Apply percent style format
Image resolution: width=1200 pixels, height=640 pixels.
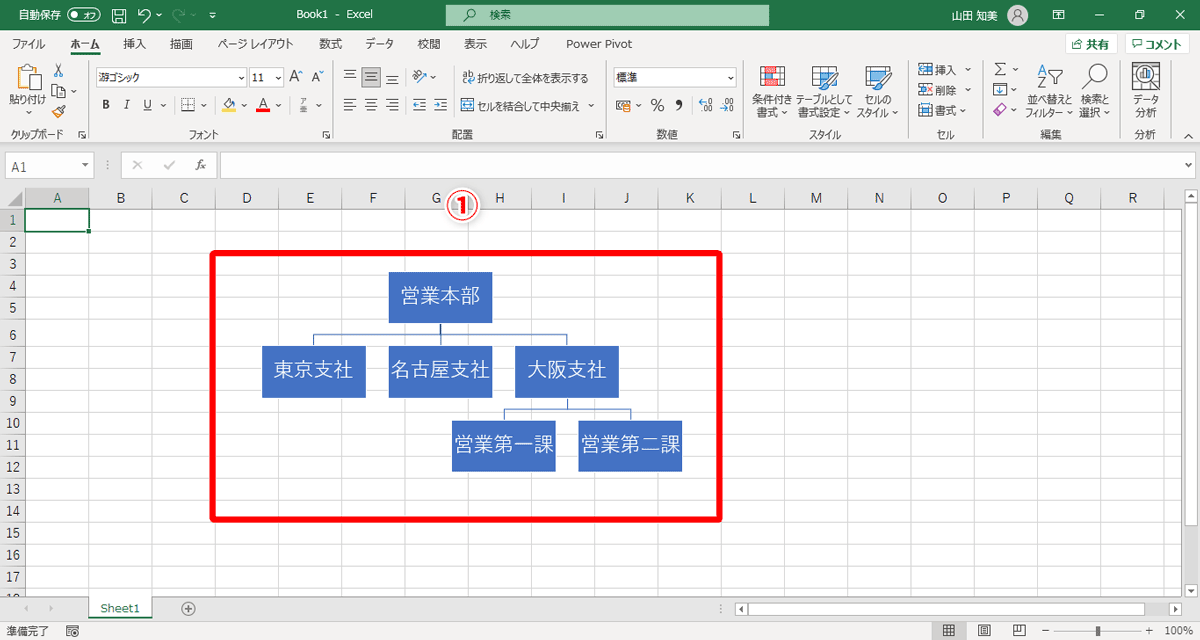[x=657, y=105]
